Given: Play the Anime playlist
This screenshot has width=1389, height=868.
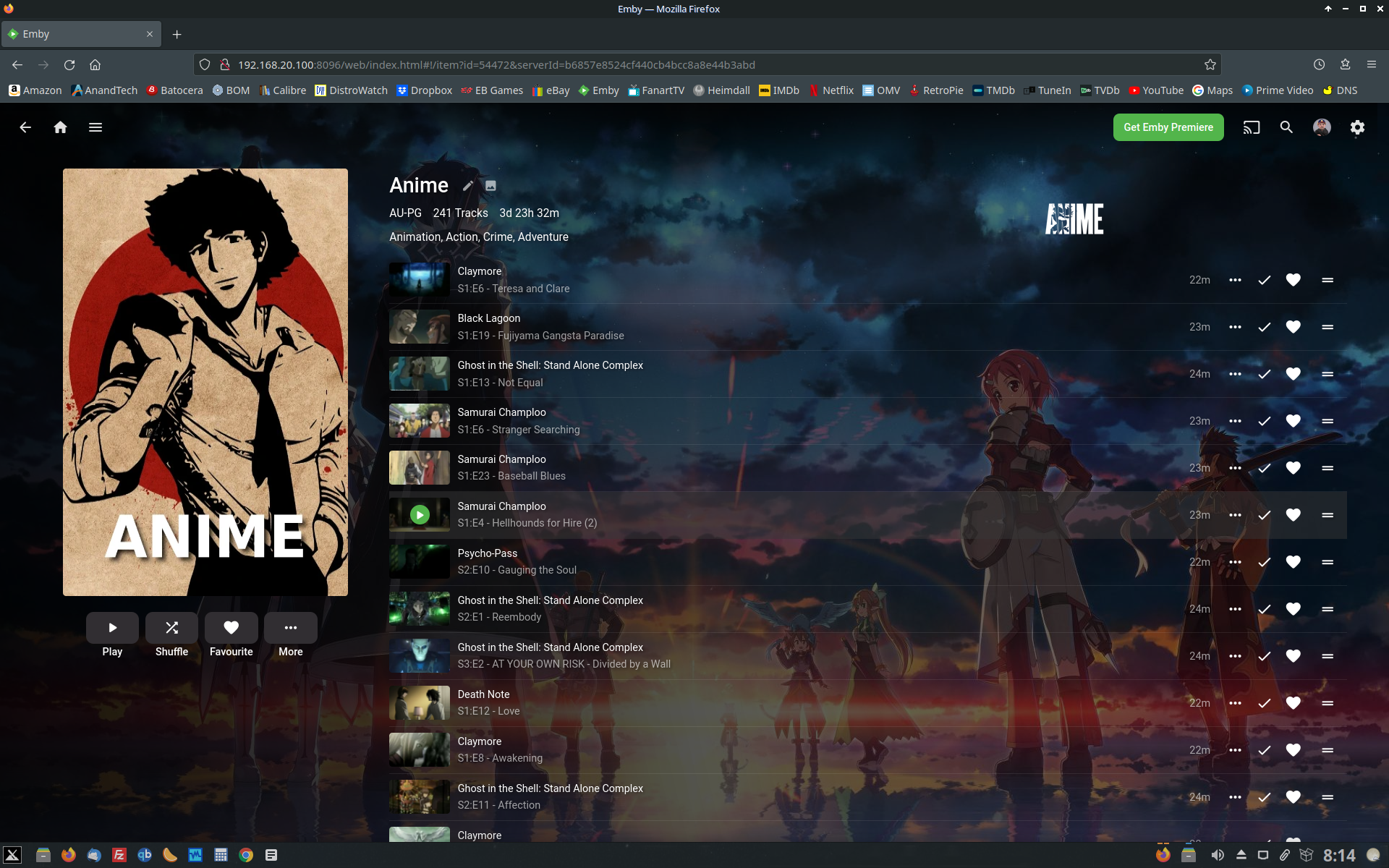Looking at the screenshot, I should click(112, 628).
